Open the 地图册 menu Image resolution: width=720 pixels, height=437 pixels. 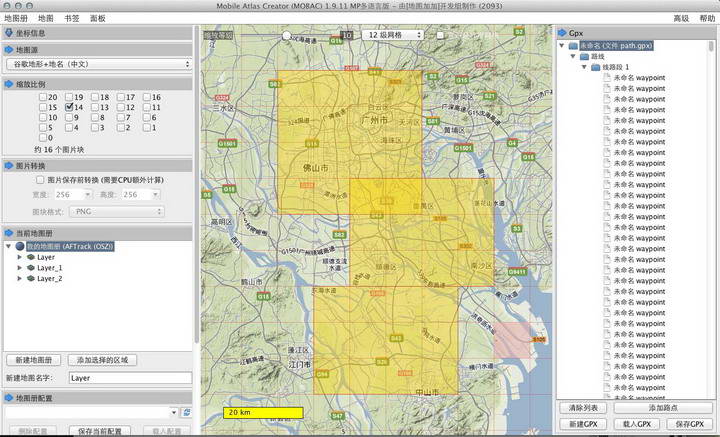(16, 18)
